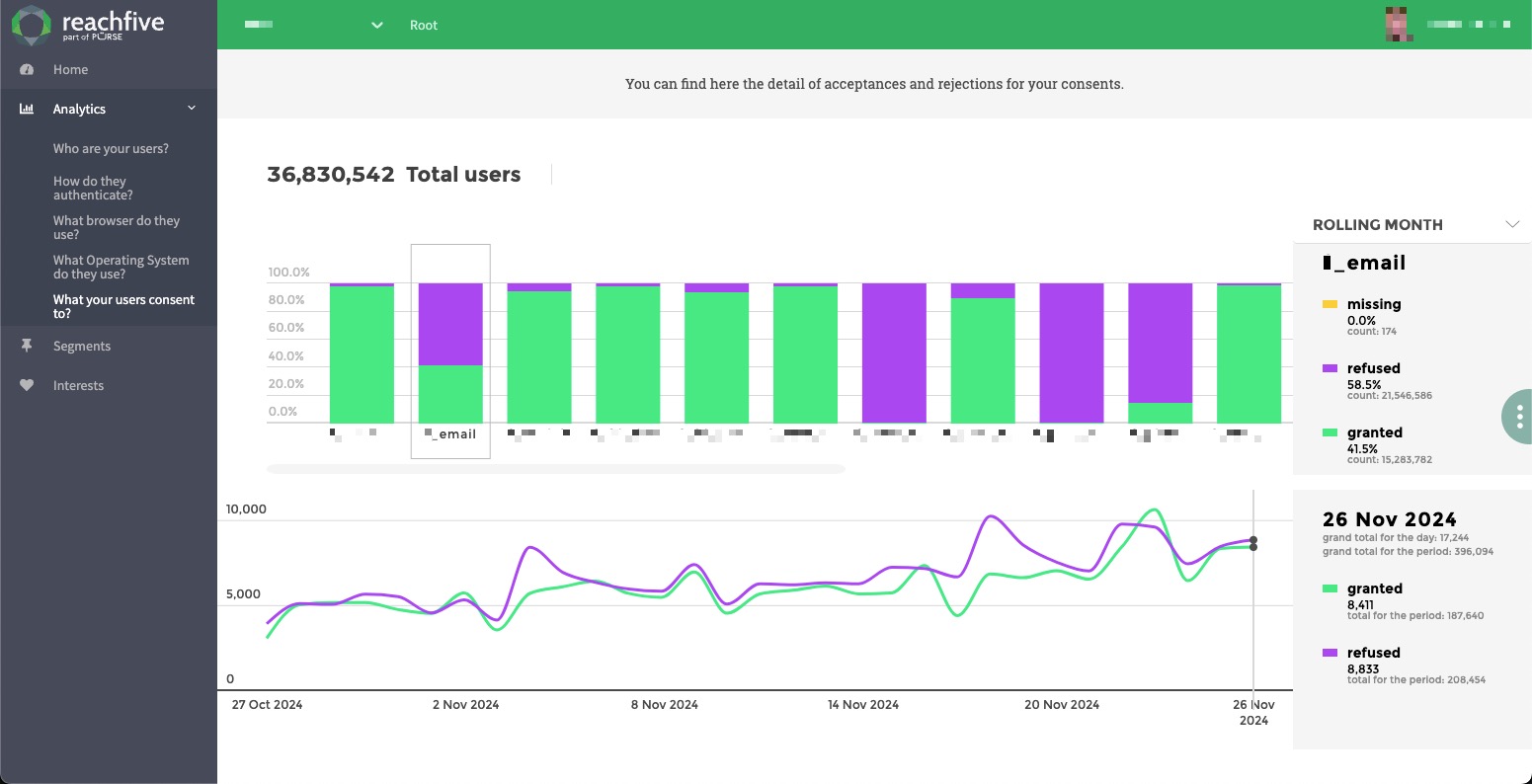Click the Interests heart icon
The width and height of the screenshot is (1532, 784).
tap(27, 385)
